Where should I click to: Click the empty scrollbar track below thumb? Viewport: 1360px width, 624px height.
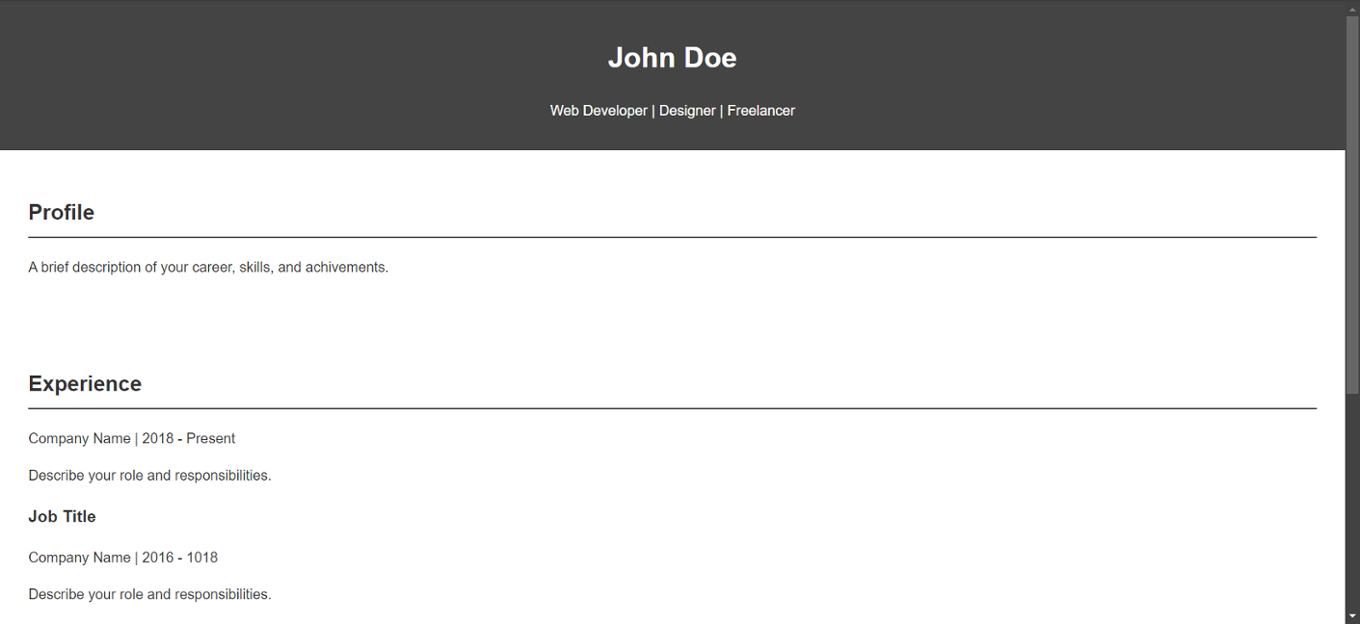[x=1352, y=500]
